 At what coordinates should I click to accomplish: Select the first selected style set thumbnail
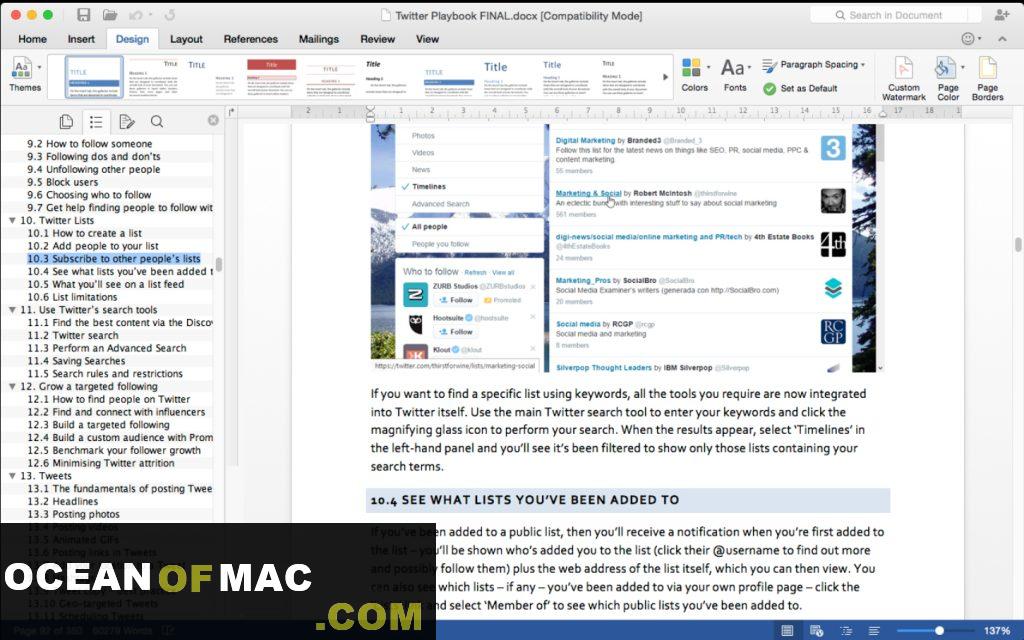click(x=94, y=77)
